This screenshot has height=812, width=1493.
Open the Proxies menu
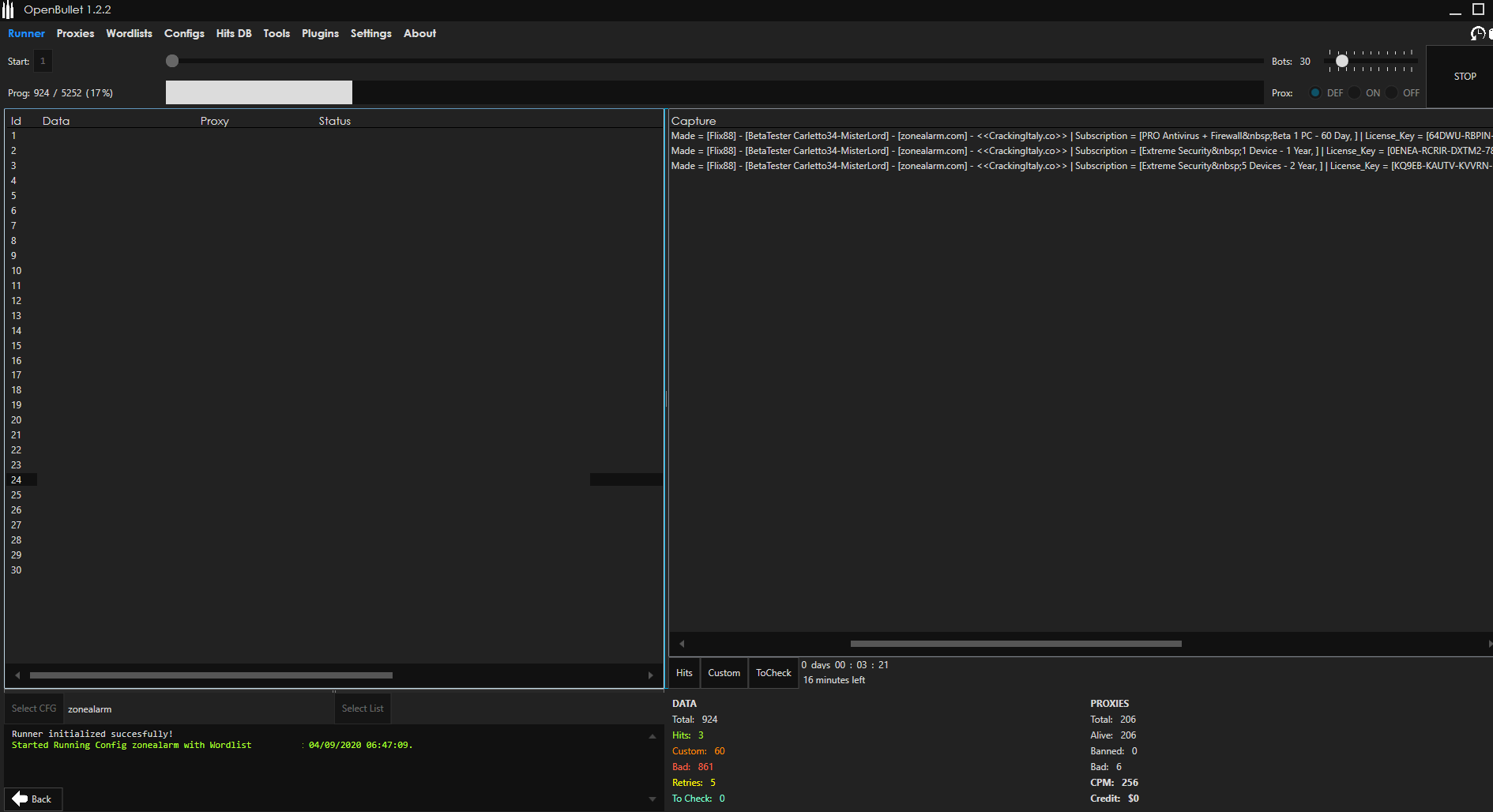tap(75, 33)
